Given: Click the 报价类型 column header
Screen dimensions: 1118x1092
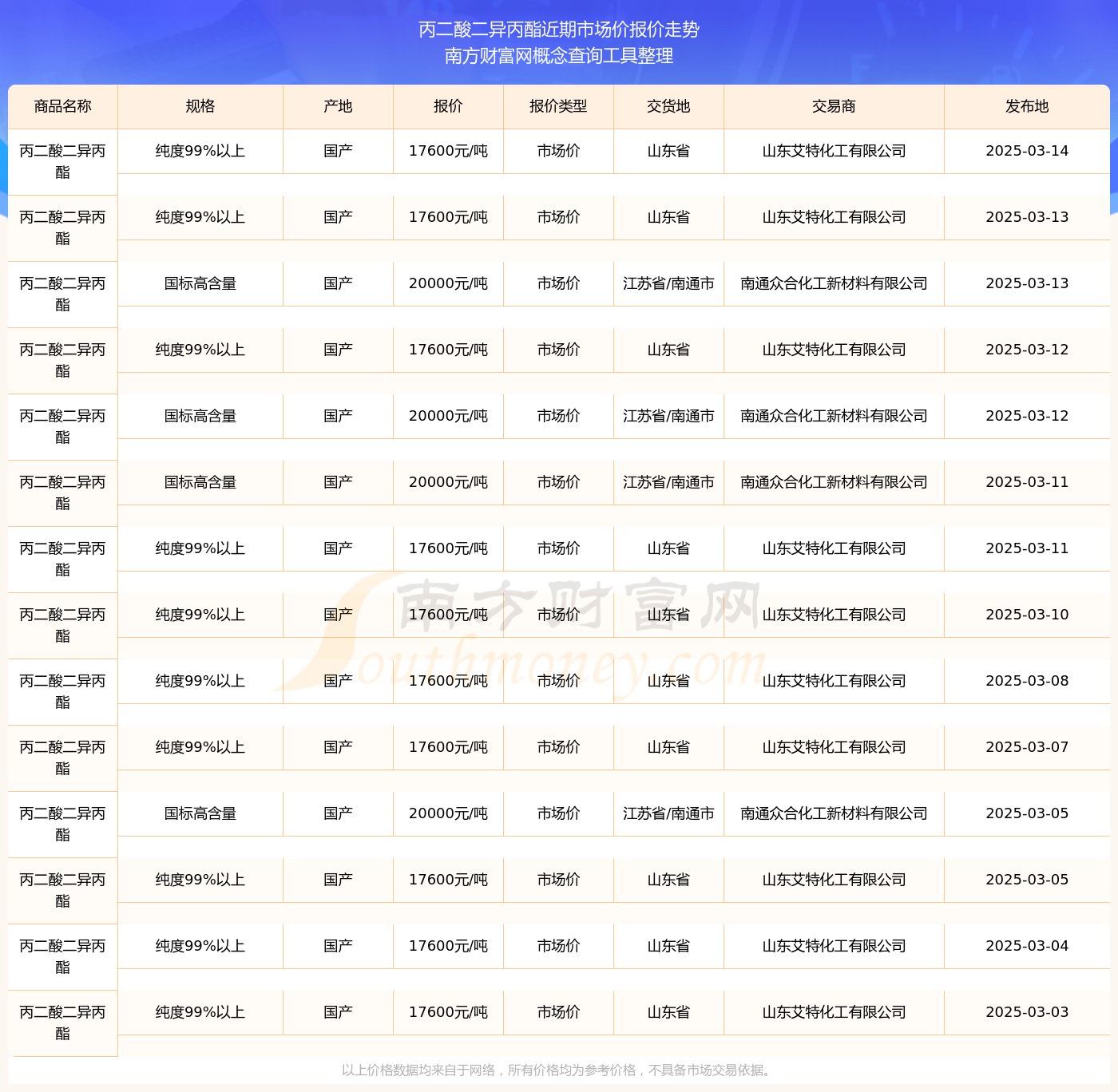Looking at the screenshot, I should point(558,106).
